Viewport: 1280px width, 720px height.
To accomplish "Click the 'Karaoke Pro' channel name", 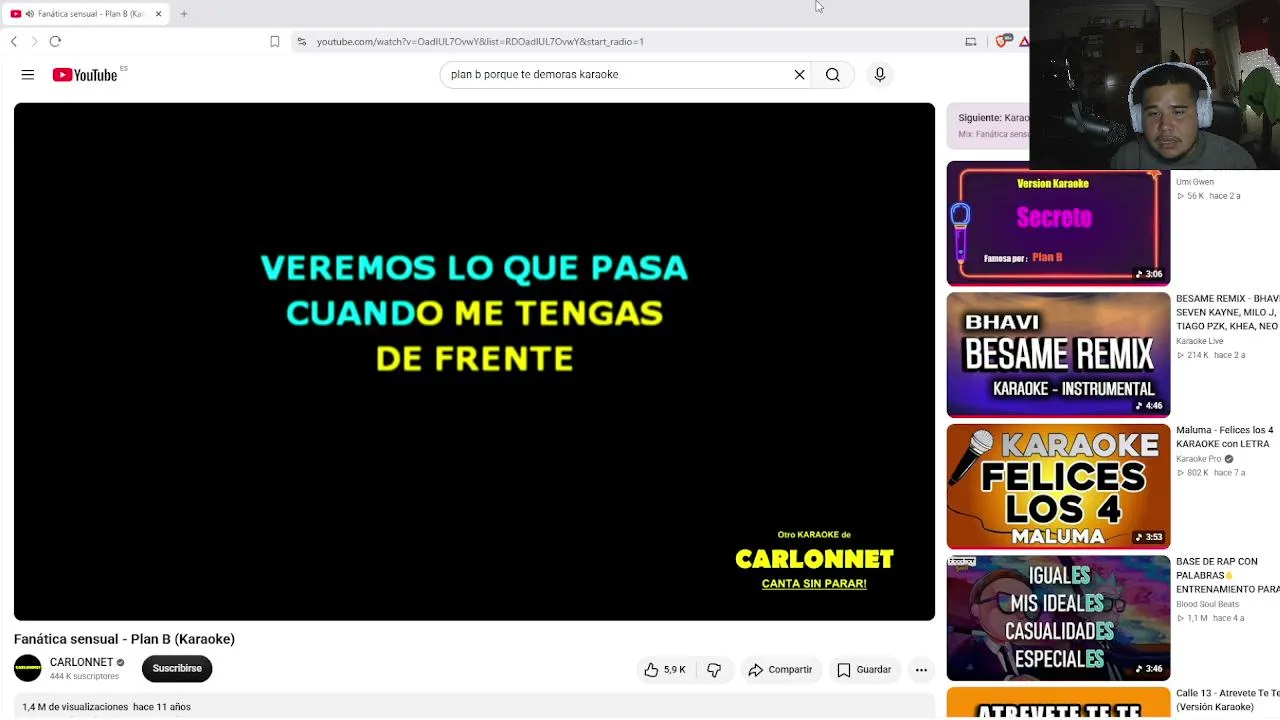I will (1199, 459).
